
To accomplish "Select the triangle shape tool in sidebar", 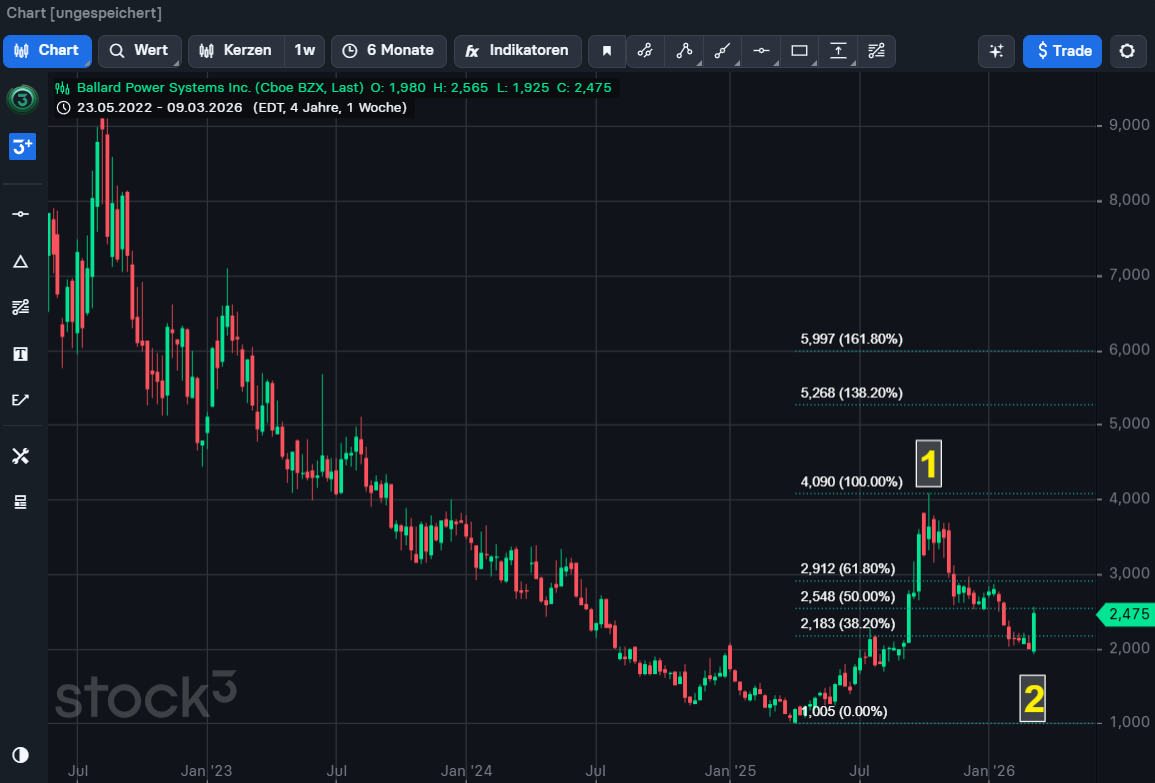I will click(x=20, y=262).
